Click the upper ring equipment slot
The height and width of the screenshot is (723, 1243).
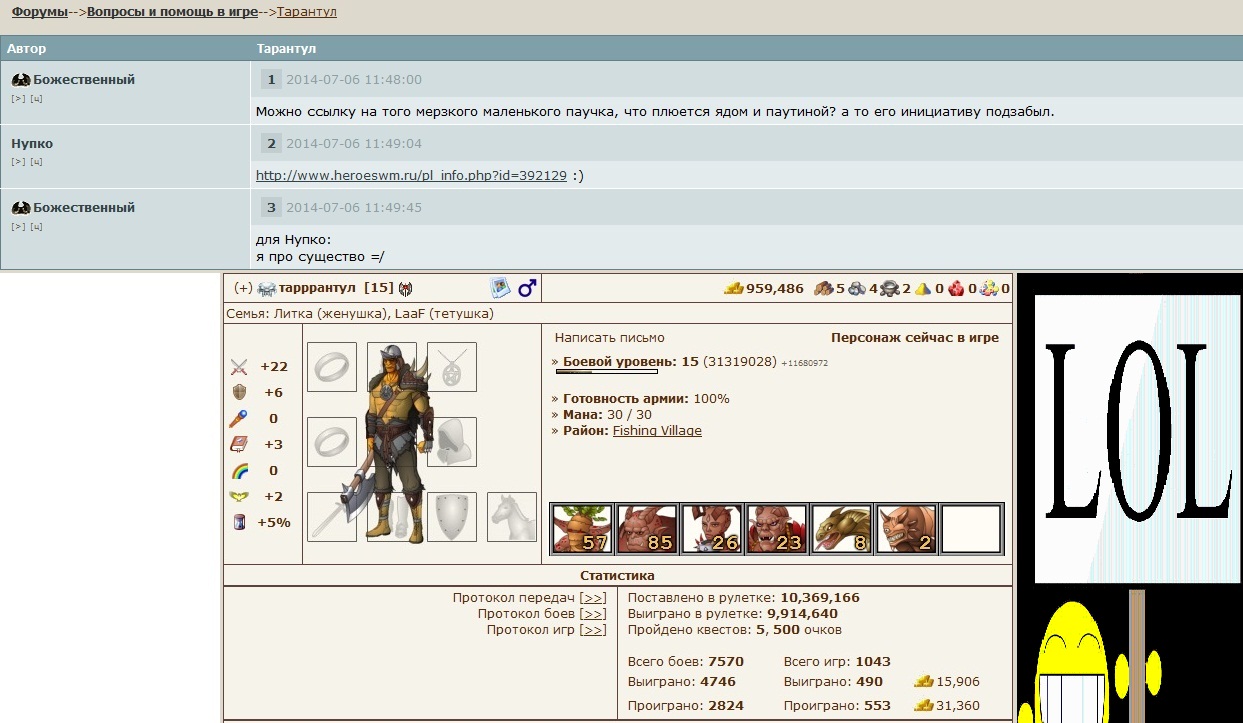pyautogui.click(x=332, y=367)
